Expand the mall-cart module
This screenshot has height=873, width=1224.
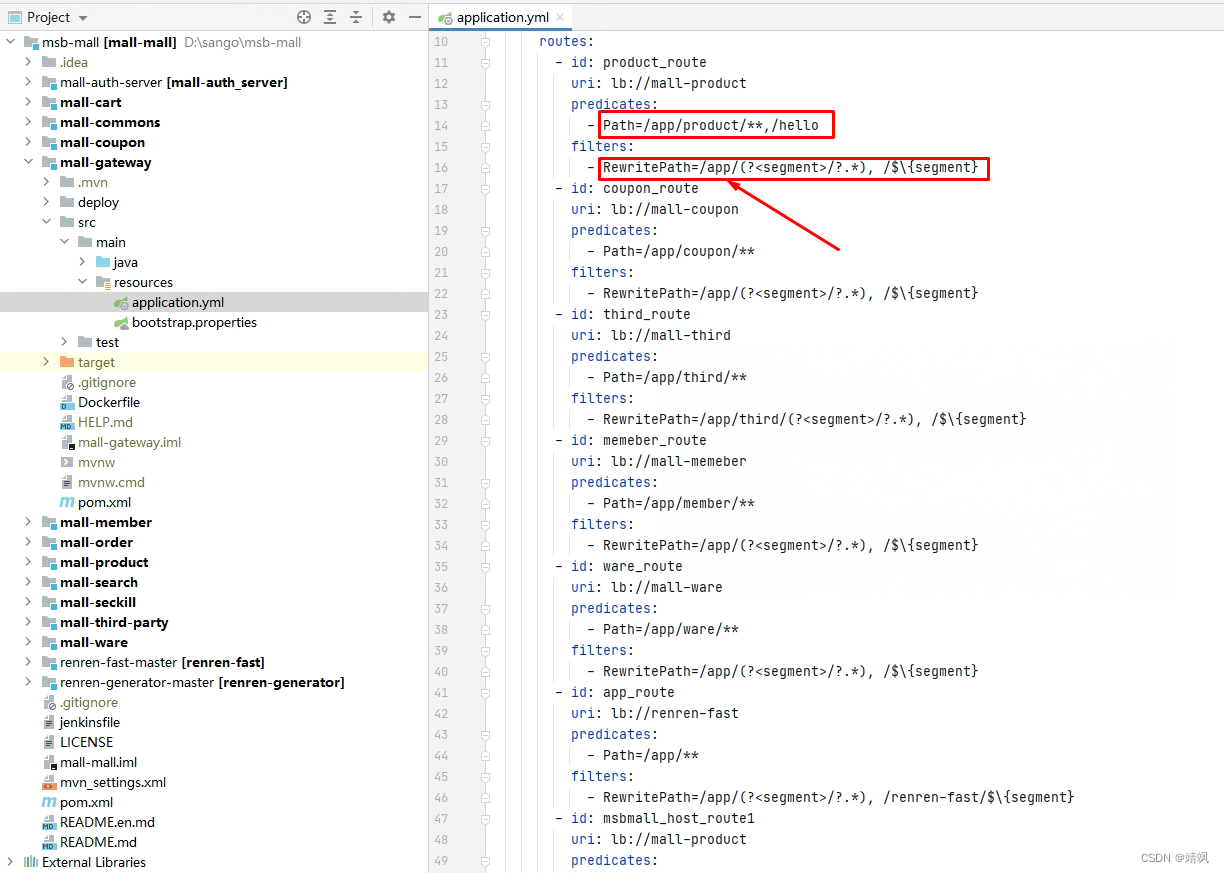tap(29, 102)
